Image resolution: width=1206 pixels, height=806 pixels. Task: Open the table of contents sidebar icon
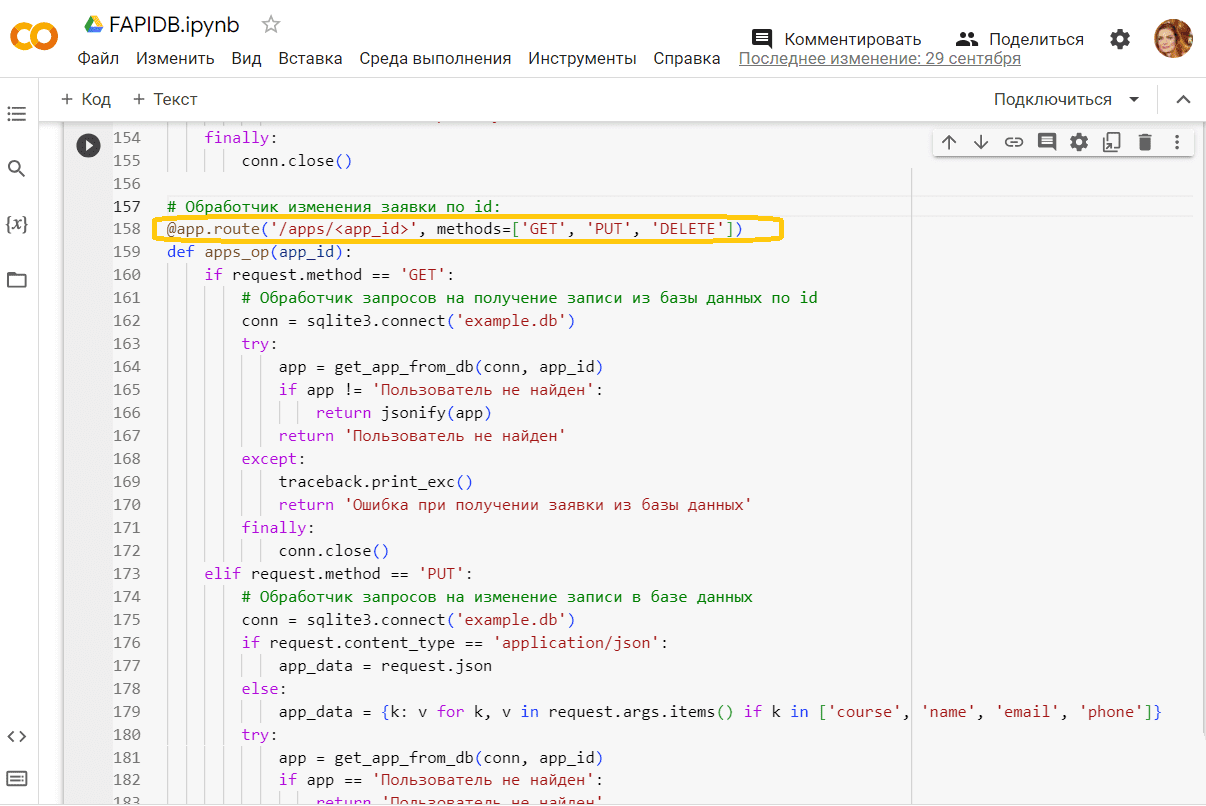tap(16, 114)
